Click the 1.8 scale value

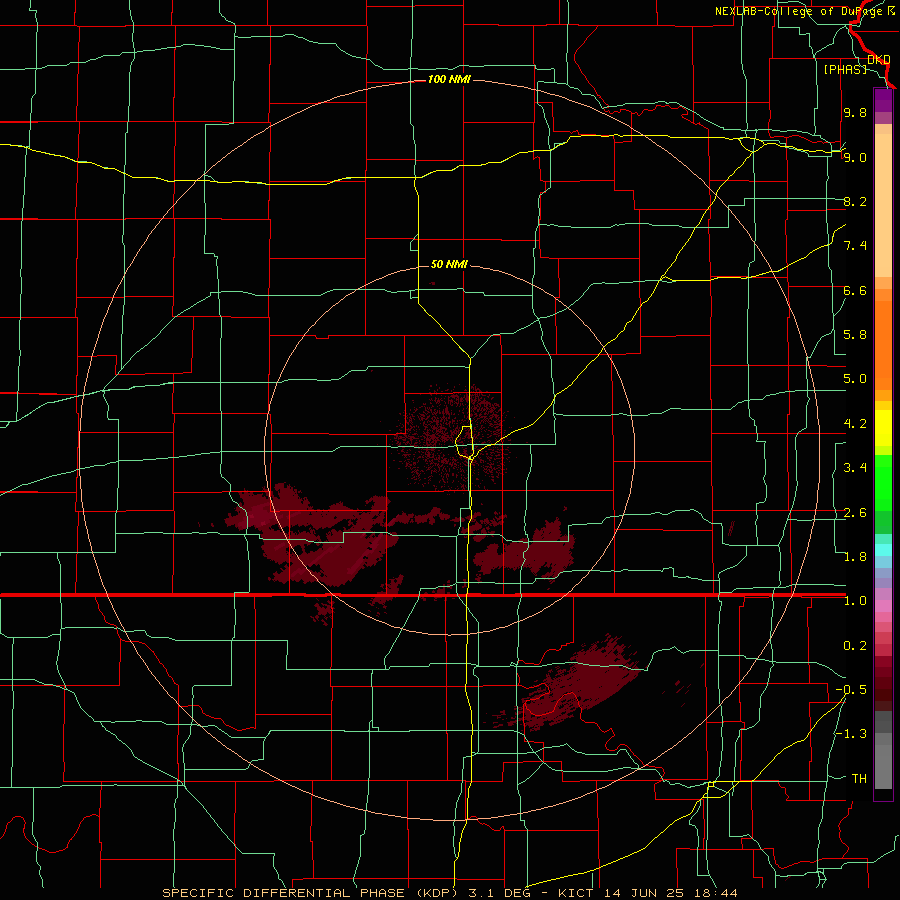pos(855,557)
